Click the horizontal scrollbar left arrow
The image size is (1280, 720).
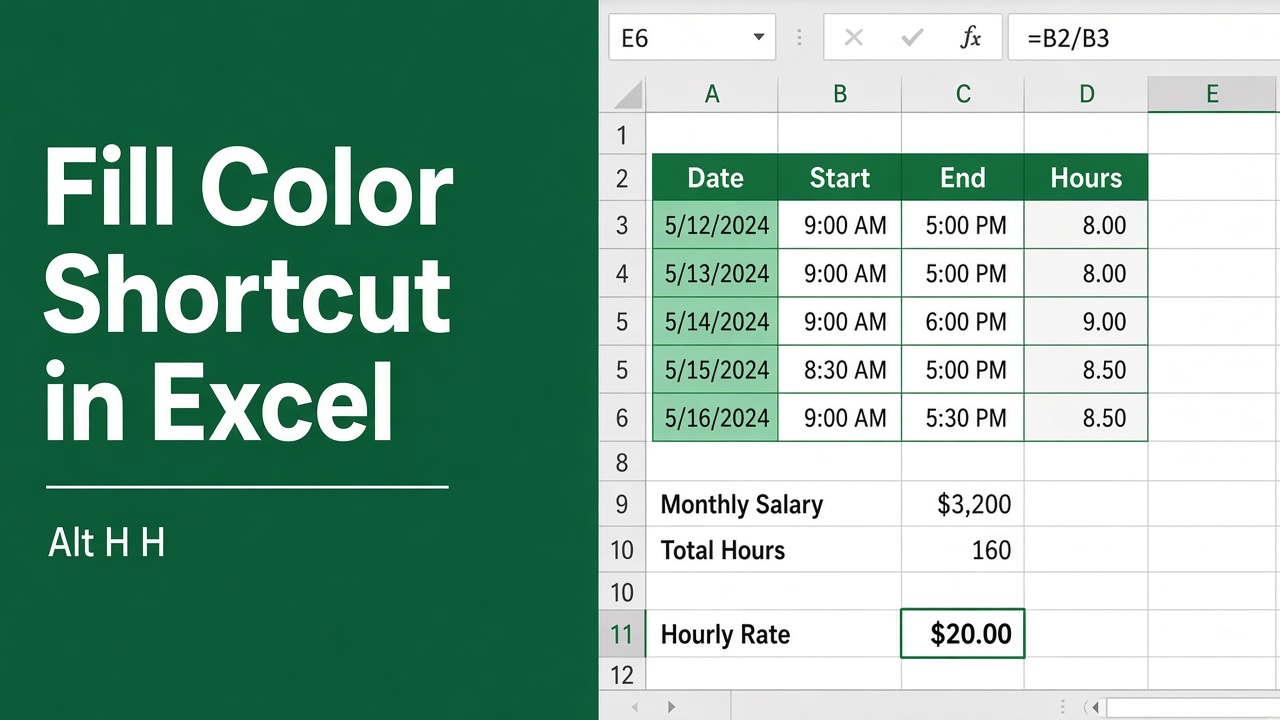coord(1096,708)
